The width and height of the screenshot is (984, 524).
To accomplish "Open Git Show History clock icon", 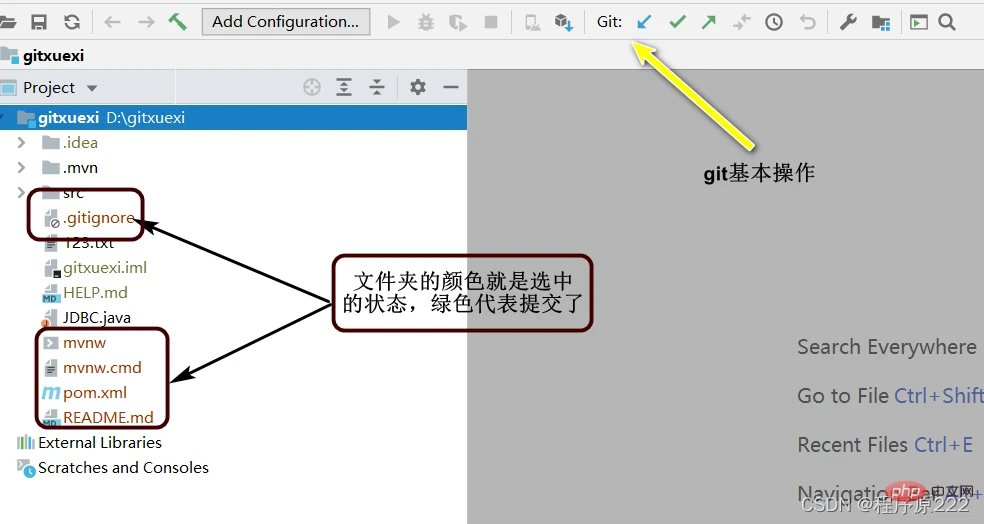I will (773, 22).
